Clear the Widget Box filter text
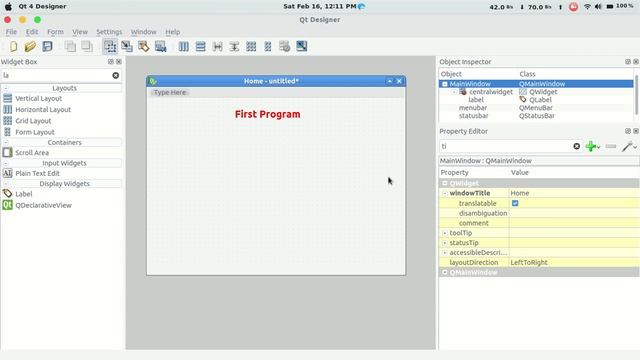640x360 pixels. (116, 76)
